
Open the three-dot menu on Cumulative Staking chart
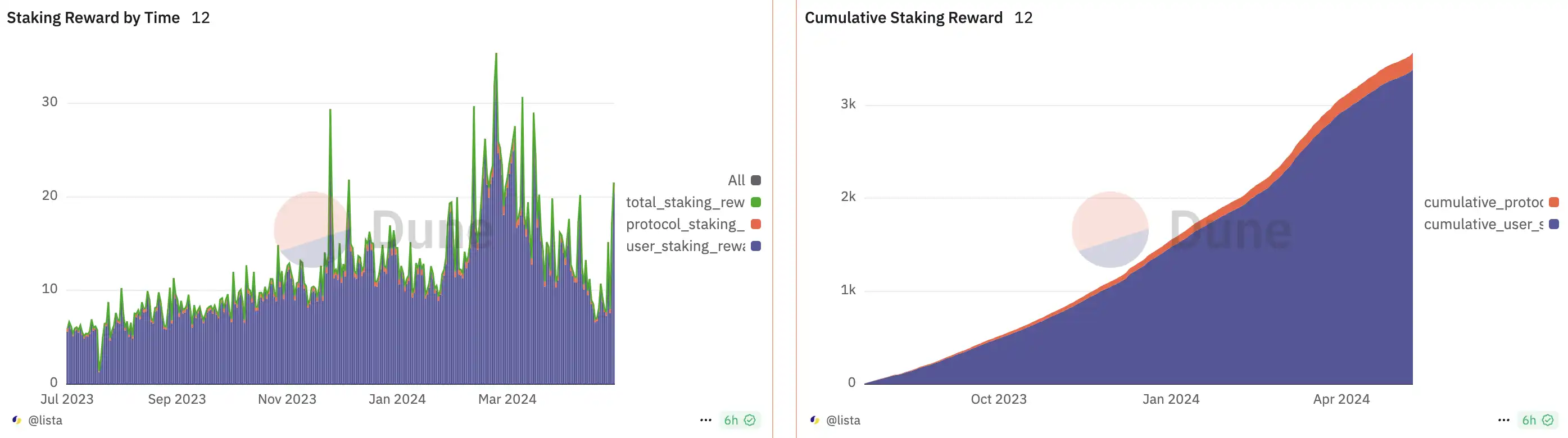click(1503, 420)
